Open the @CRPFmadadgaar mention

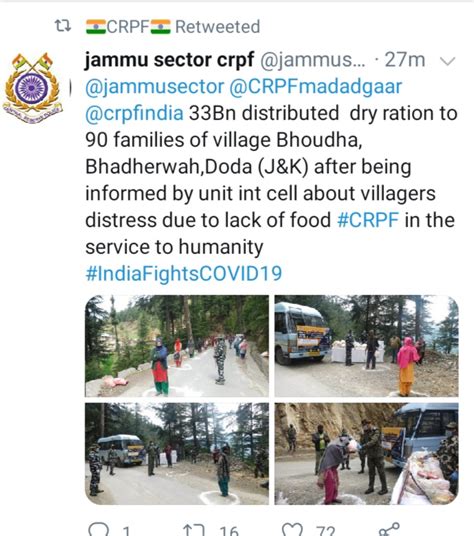point(315,86)
